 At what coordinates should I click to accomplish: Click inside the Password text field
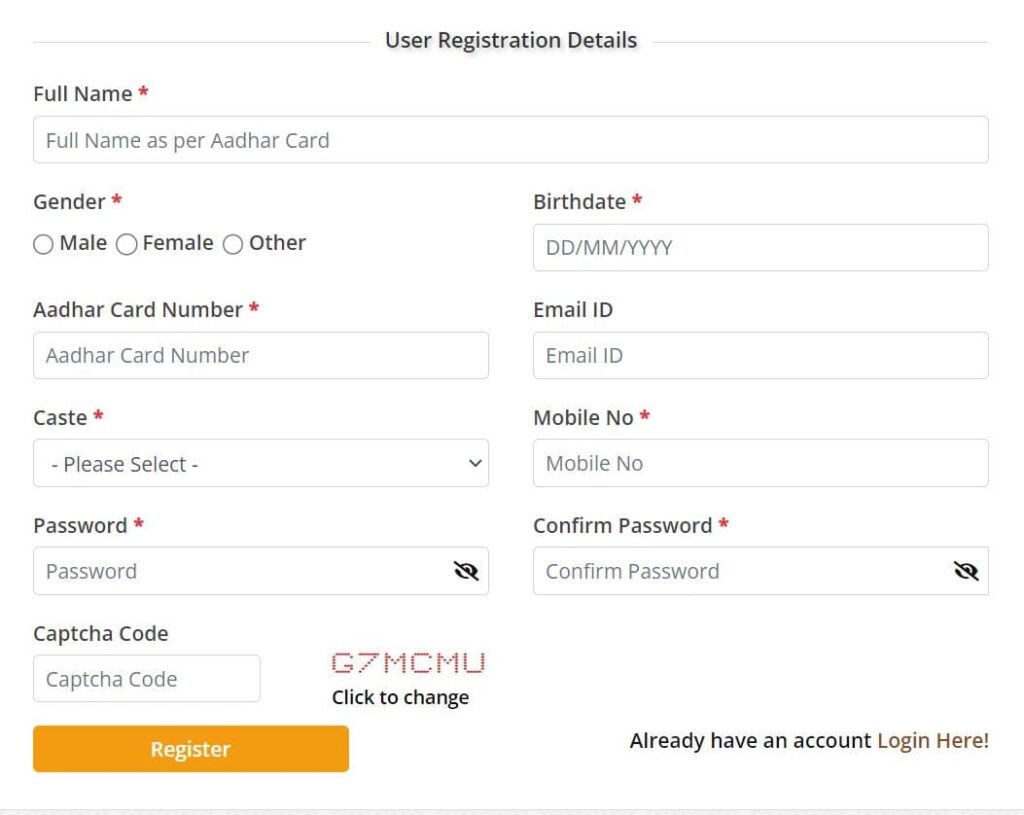click(240, 571)
